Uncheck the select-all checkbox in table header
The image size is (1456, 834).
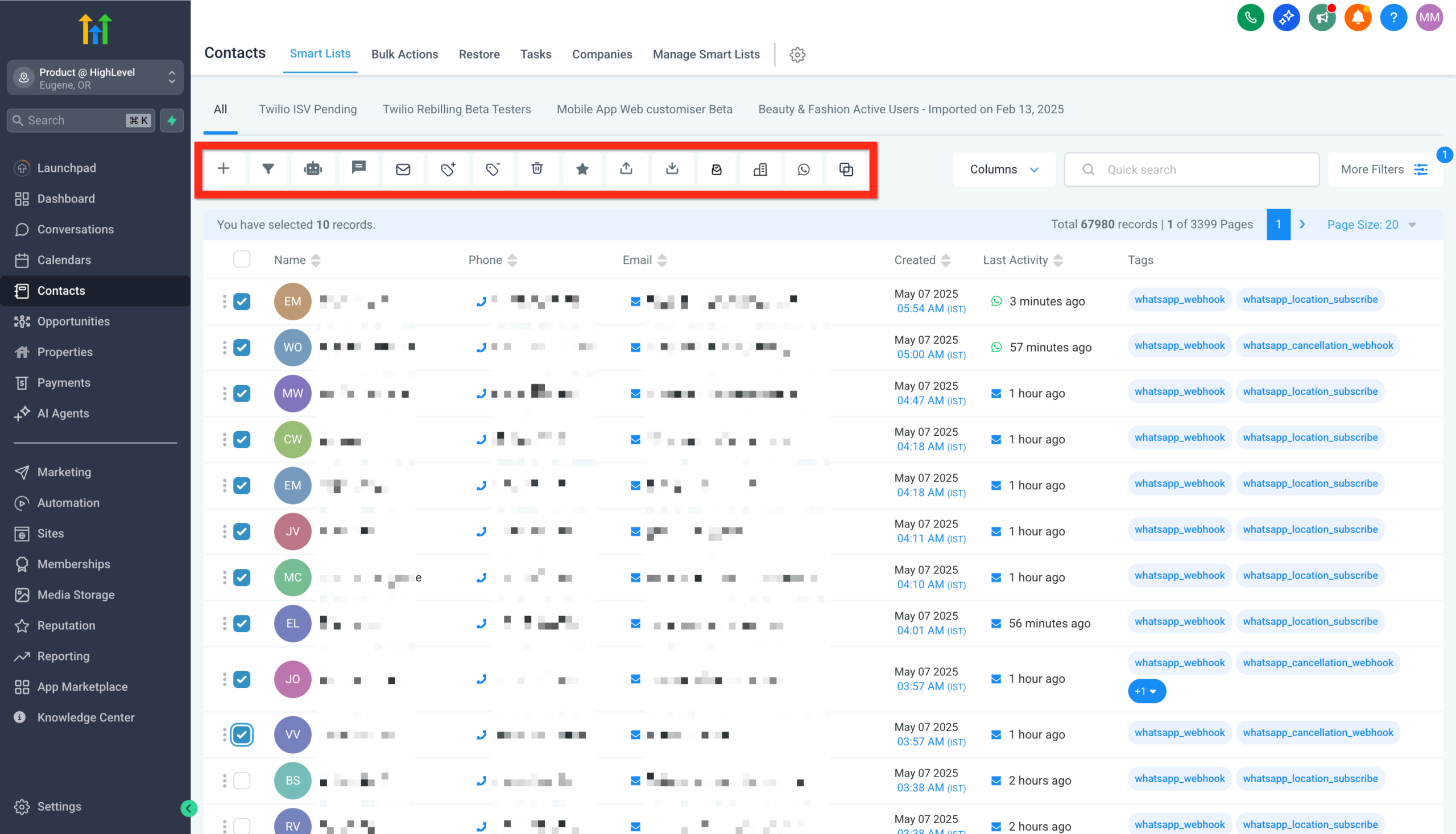click(242, 259)
